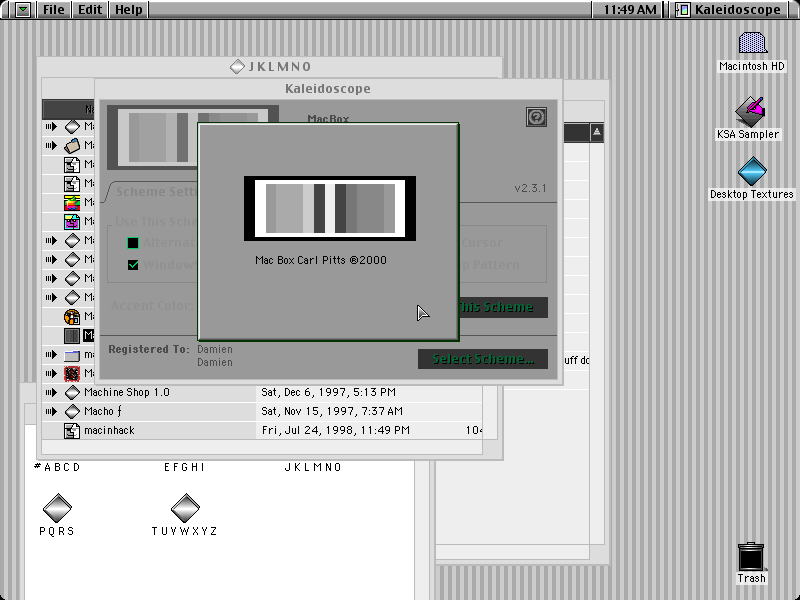
Task: Click the Trash icon on the desktop
Action: pyautogui.click(x=751, y=557)
